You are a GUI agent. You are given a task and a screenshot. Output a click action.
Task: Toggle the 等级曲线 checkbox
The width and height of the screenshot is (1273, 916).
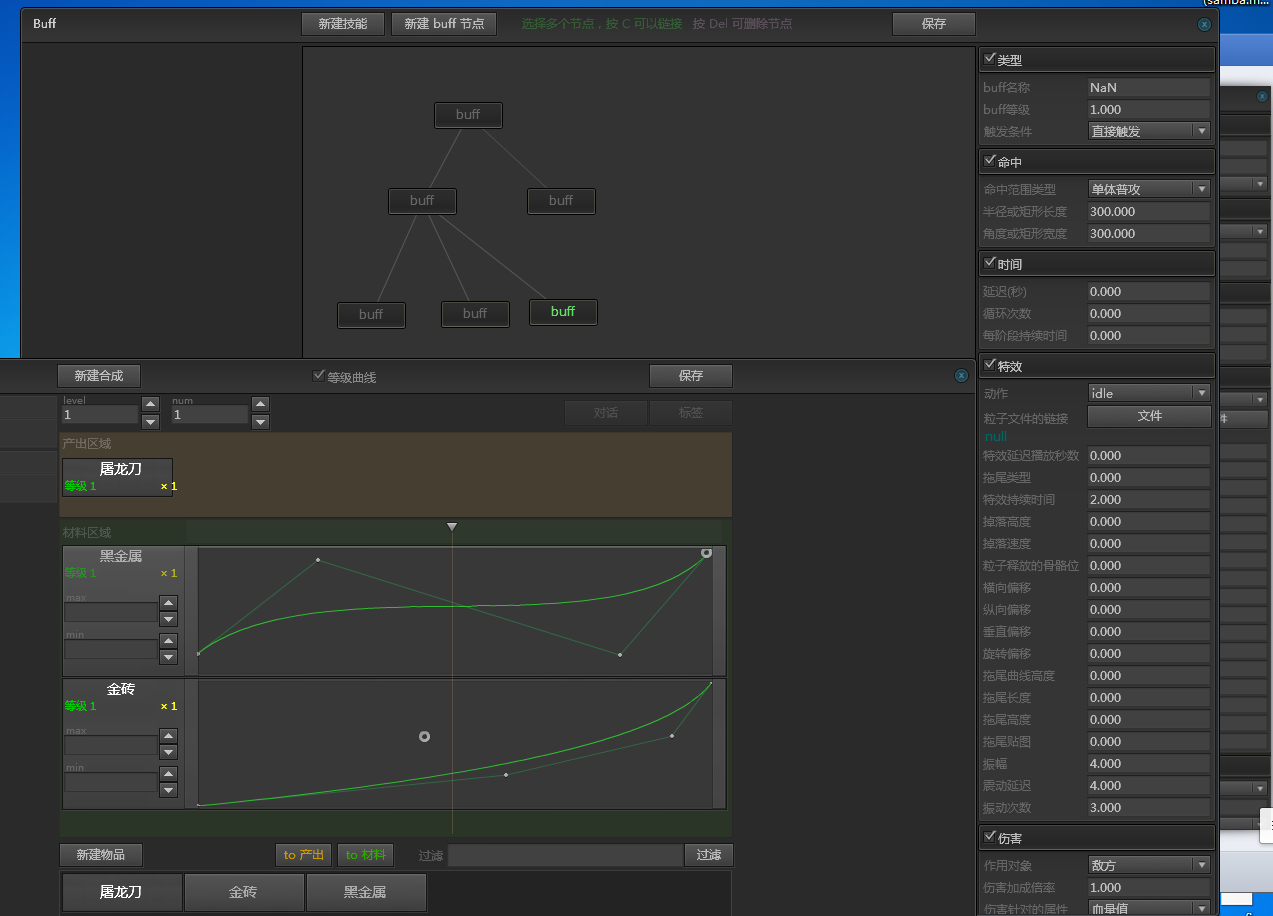pyautogui.click(x=319, y=376)
